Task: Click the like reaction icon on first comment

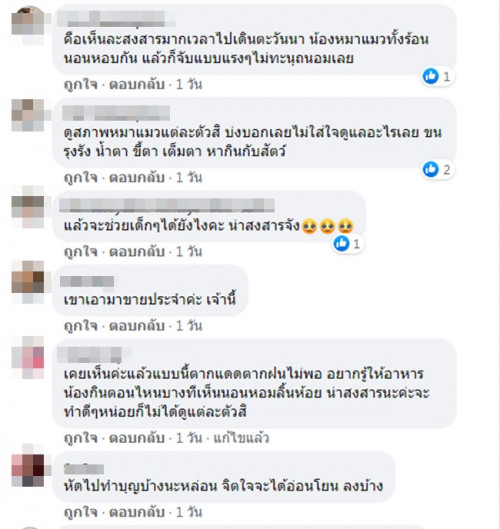Action: pos(431,76)
